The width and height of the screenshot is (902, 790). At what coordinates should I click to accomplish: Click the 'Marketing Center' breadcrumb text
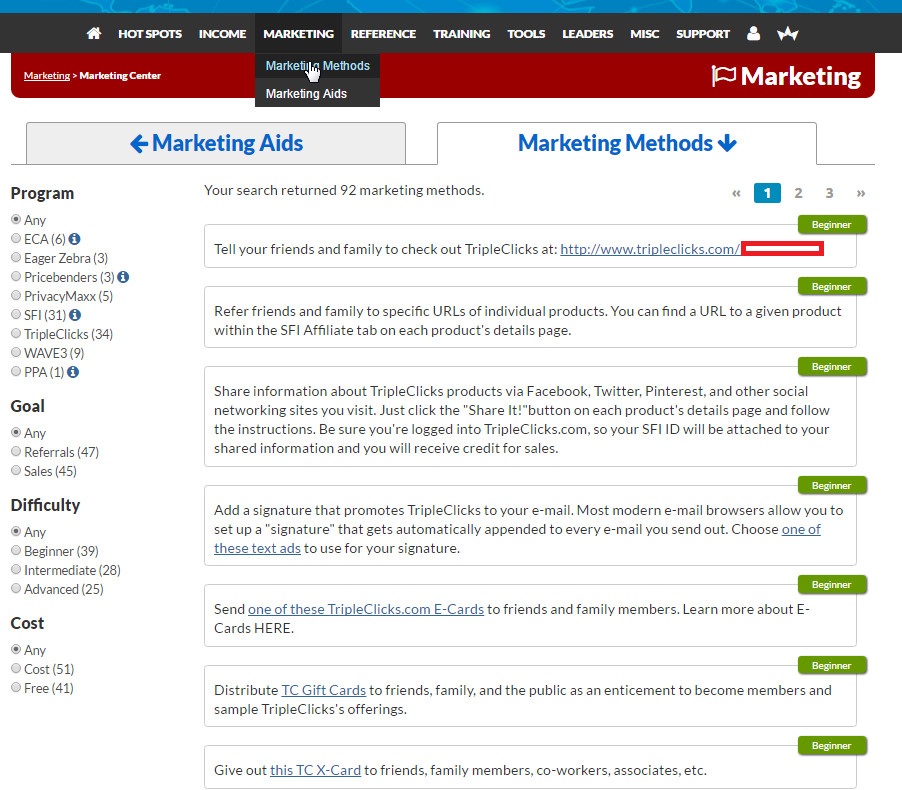pos(120,75)
